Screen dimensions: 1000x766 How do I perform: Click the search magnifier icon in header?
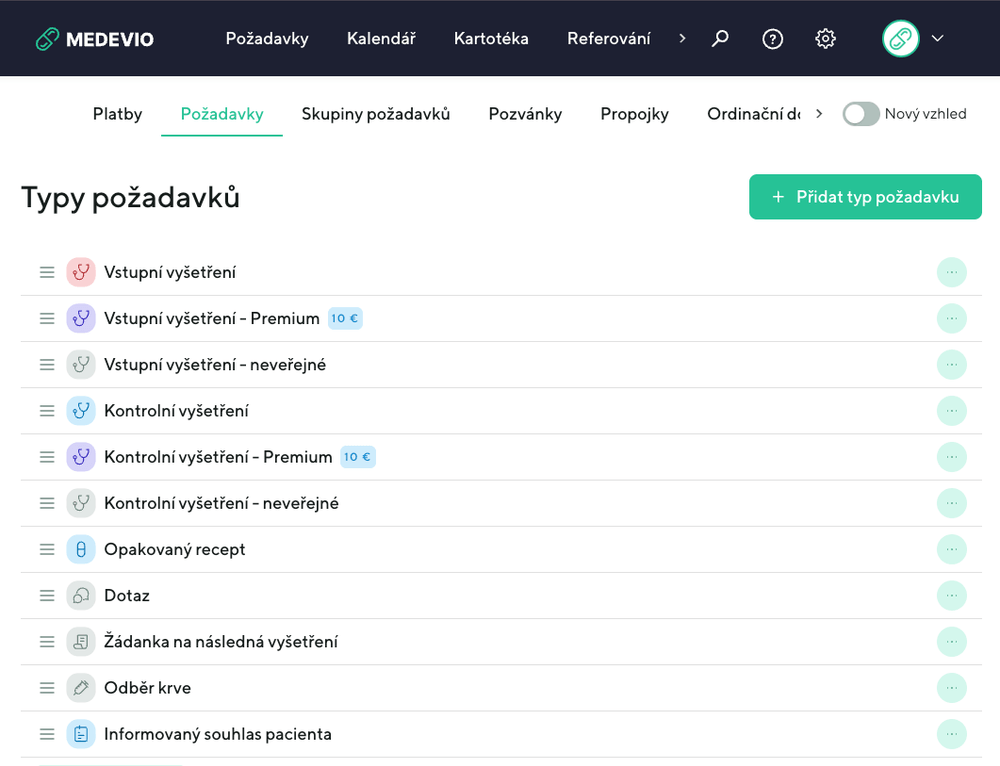click(720, 39)
